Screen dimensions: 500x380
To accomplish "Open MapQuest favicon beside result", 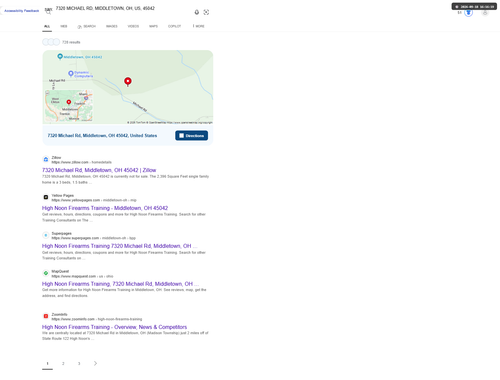I will pos(46,273).
